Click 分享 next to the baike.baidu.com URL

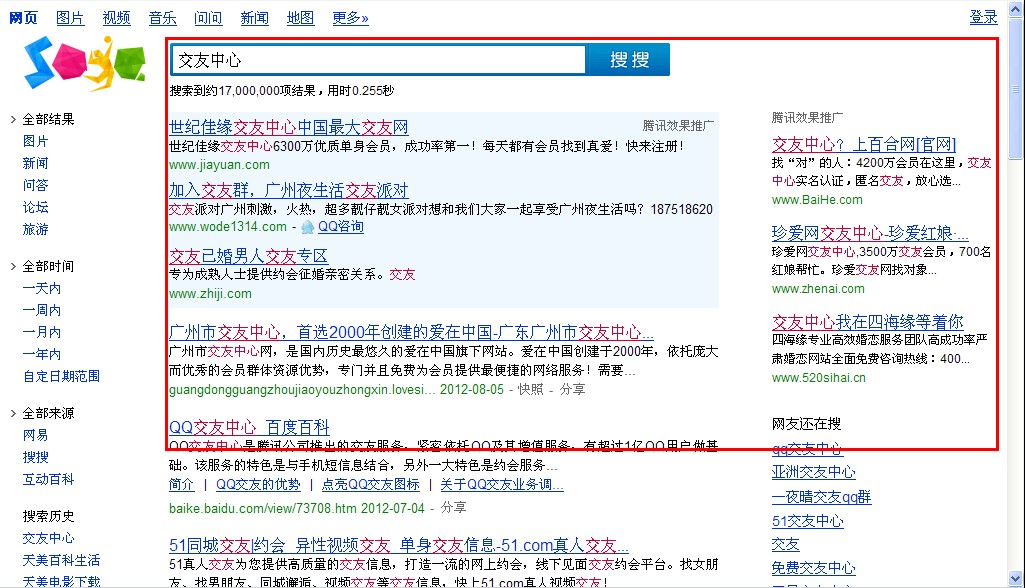453,508
